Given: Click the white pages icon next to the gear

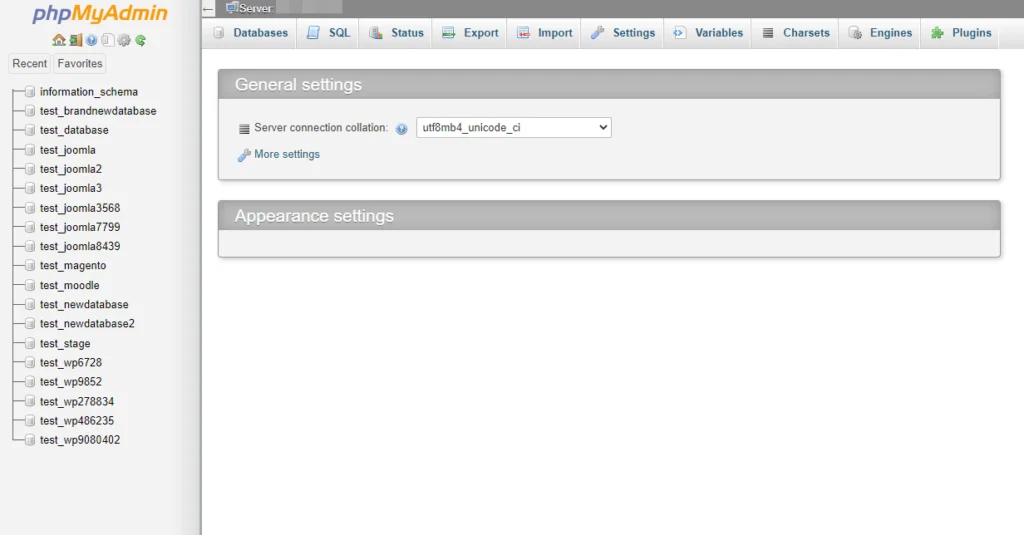Looking at the screenshot, I should coord(108,41).
